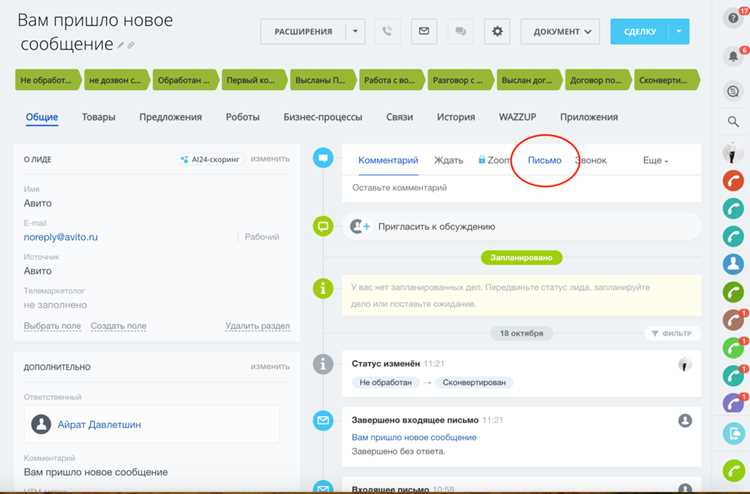The width and height of the screenshot is (750, 494).
Task: Set stage to Сконвертирован
Action: [667, 80]
